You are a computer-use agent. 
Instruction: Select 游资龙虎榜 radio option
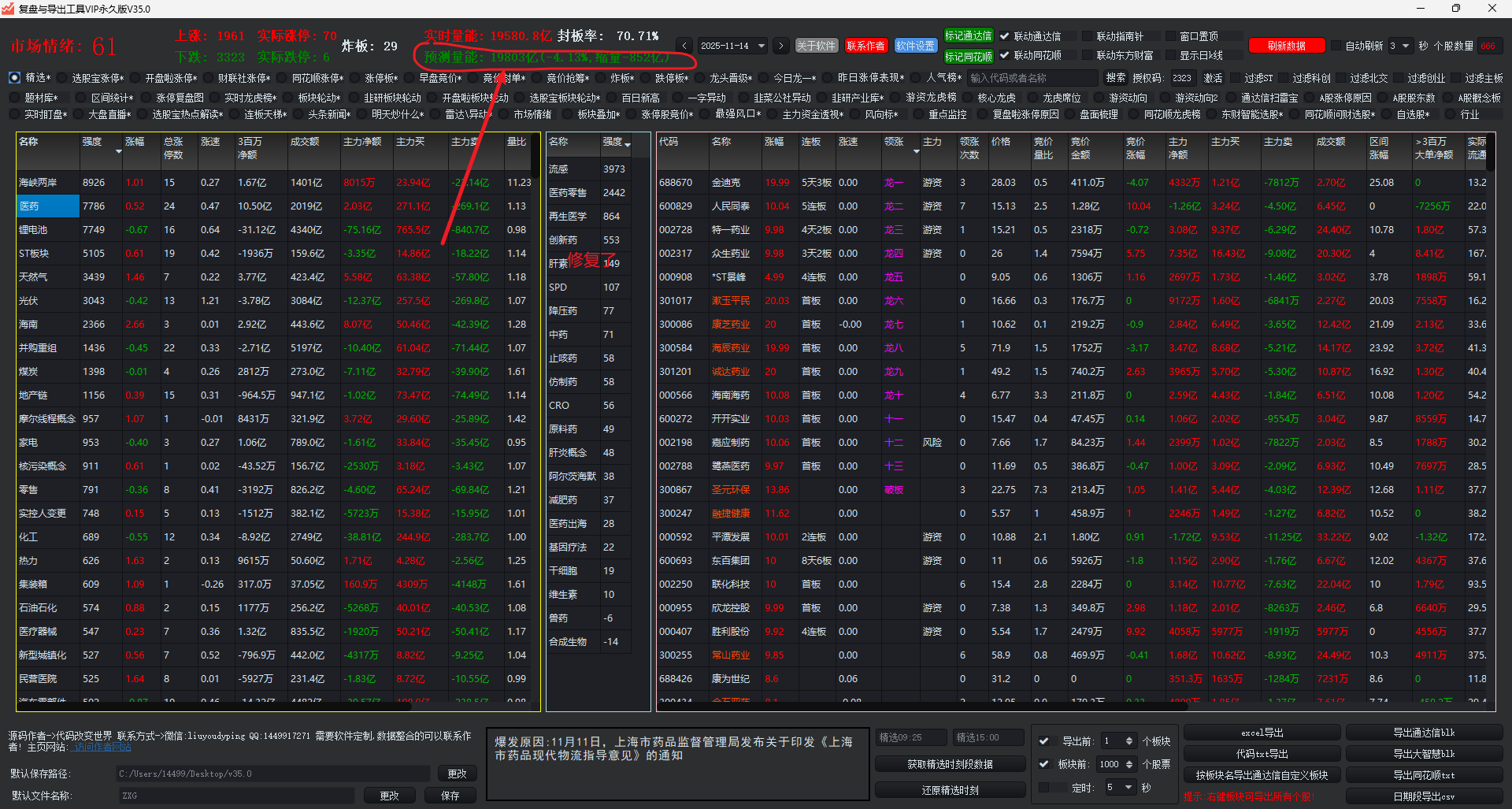coord(895,98)
